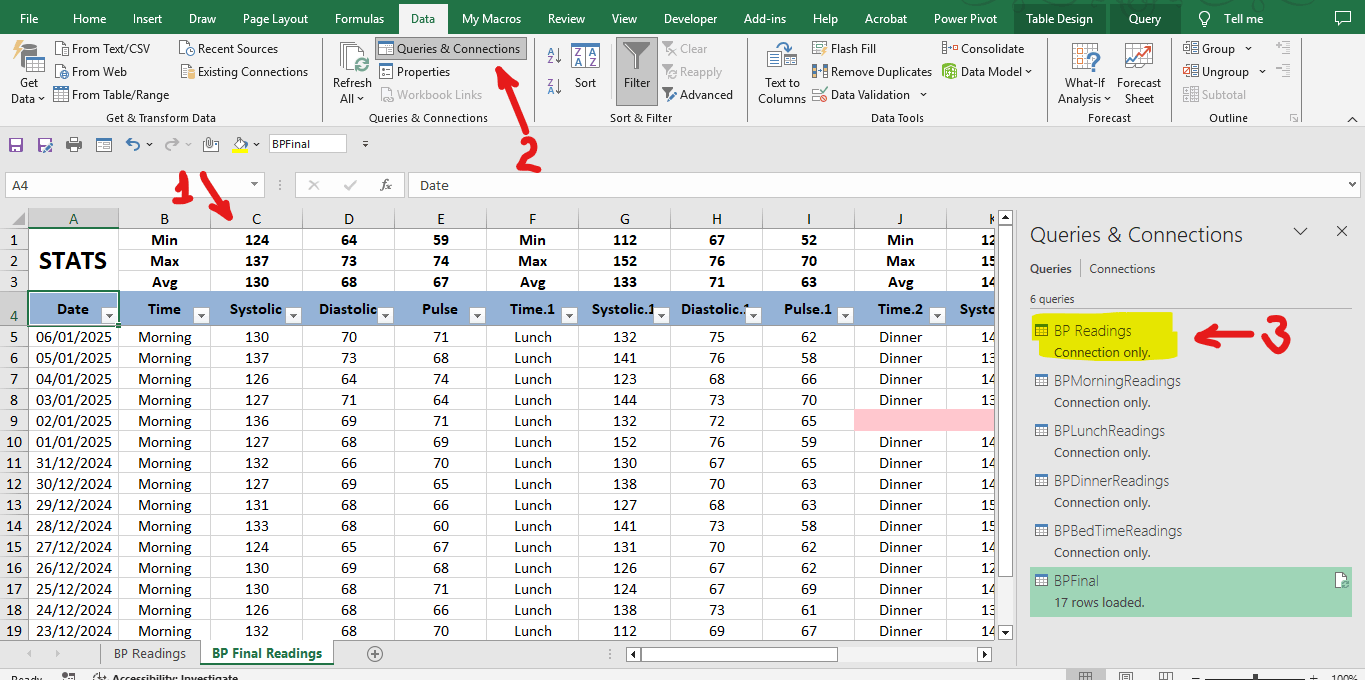Open the Power Pivot tab
The width and height of the screenshot is (1365, 680).
[x=965, y=18]
